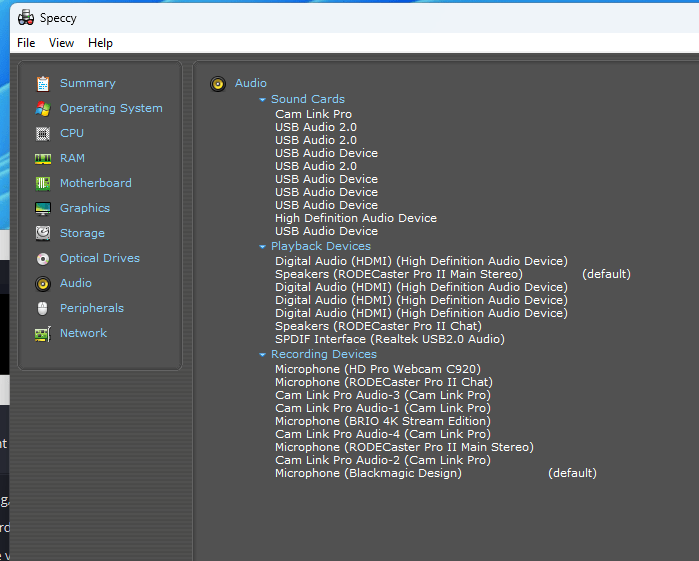699x561 pixels.
Task: Click the Motherboard circuit icon
Action: 43,183
